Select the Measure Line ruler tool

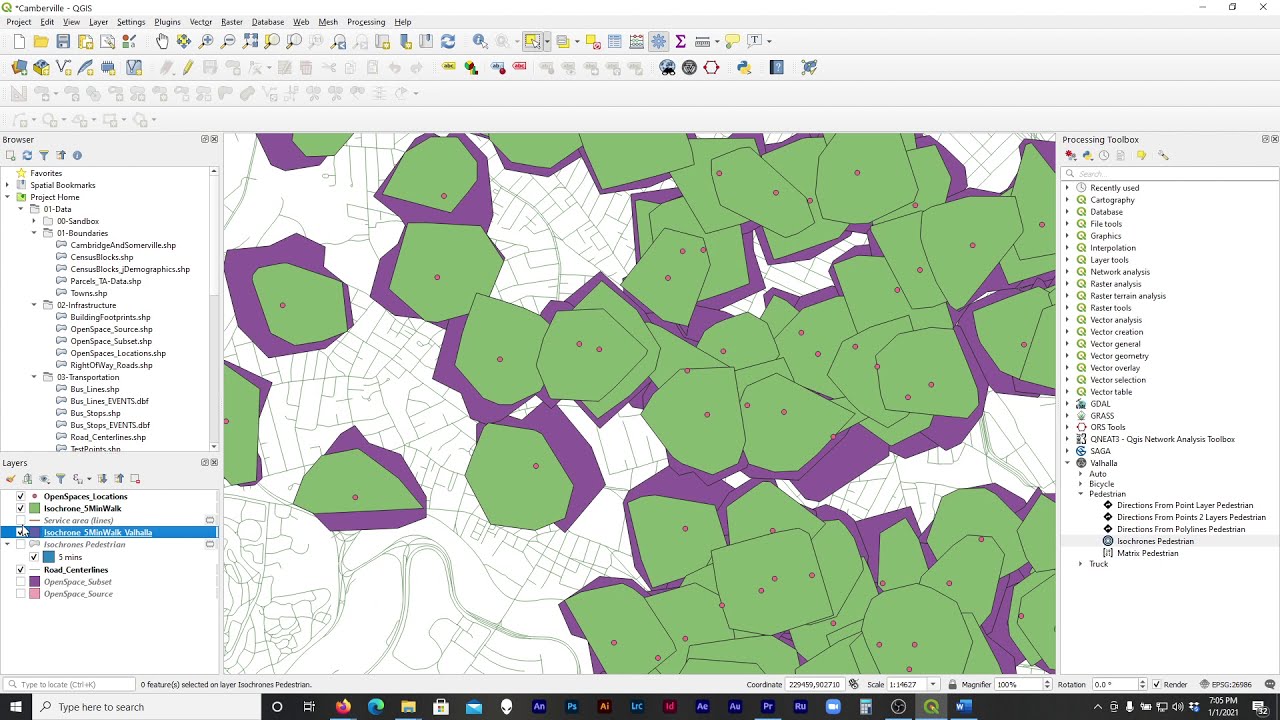click(x=702, y=41)
